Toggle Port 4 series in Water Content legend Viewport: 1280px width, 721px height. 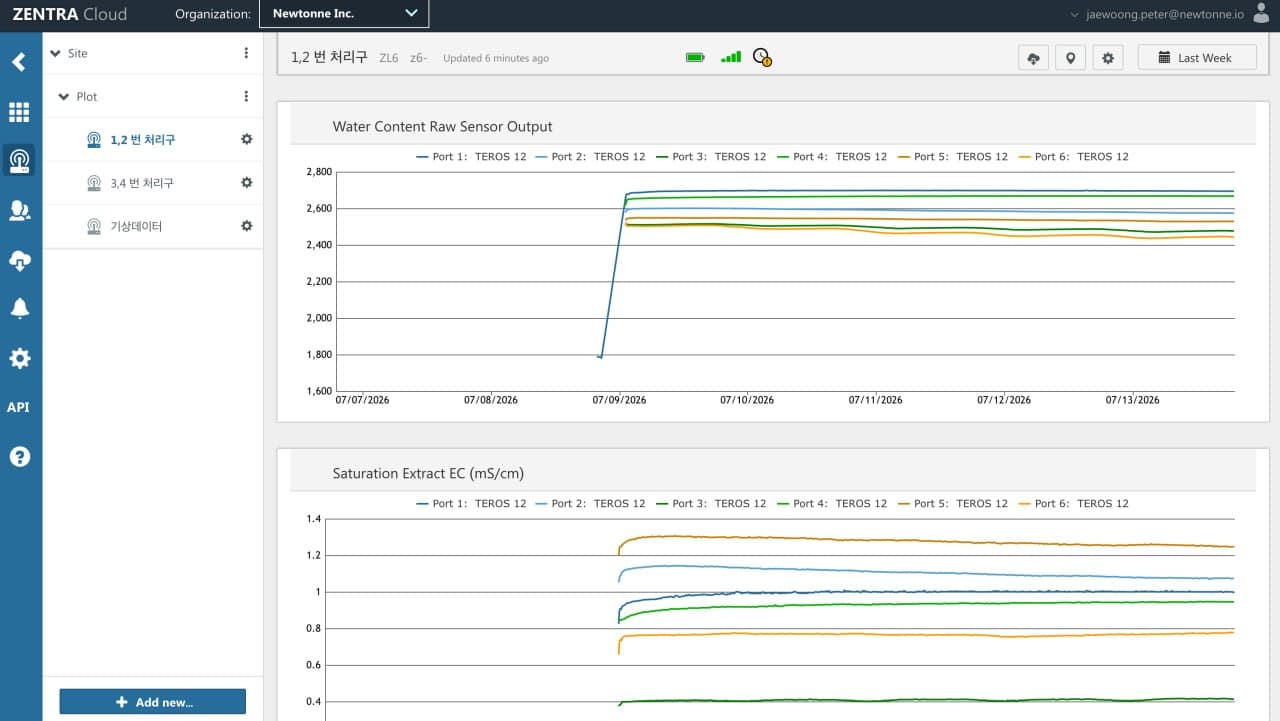click(x=832, y=157)
